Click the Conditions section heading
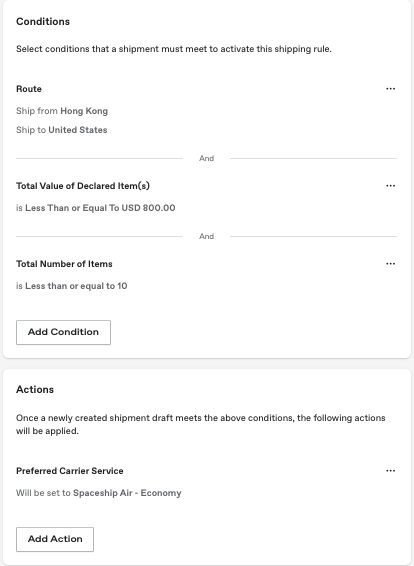This screenshot has width=414, height=566. click(43, 22)
